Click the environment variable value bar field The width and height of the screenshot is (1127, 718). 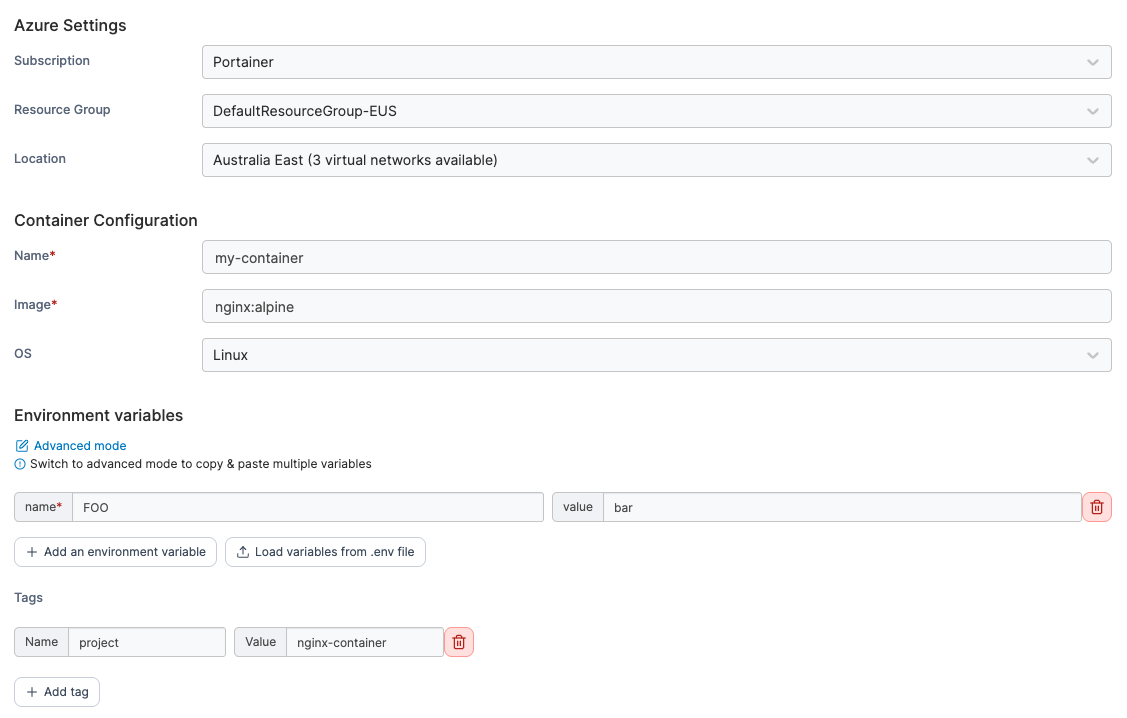click(842, 507)
